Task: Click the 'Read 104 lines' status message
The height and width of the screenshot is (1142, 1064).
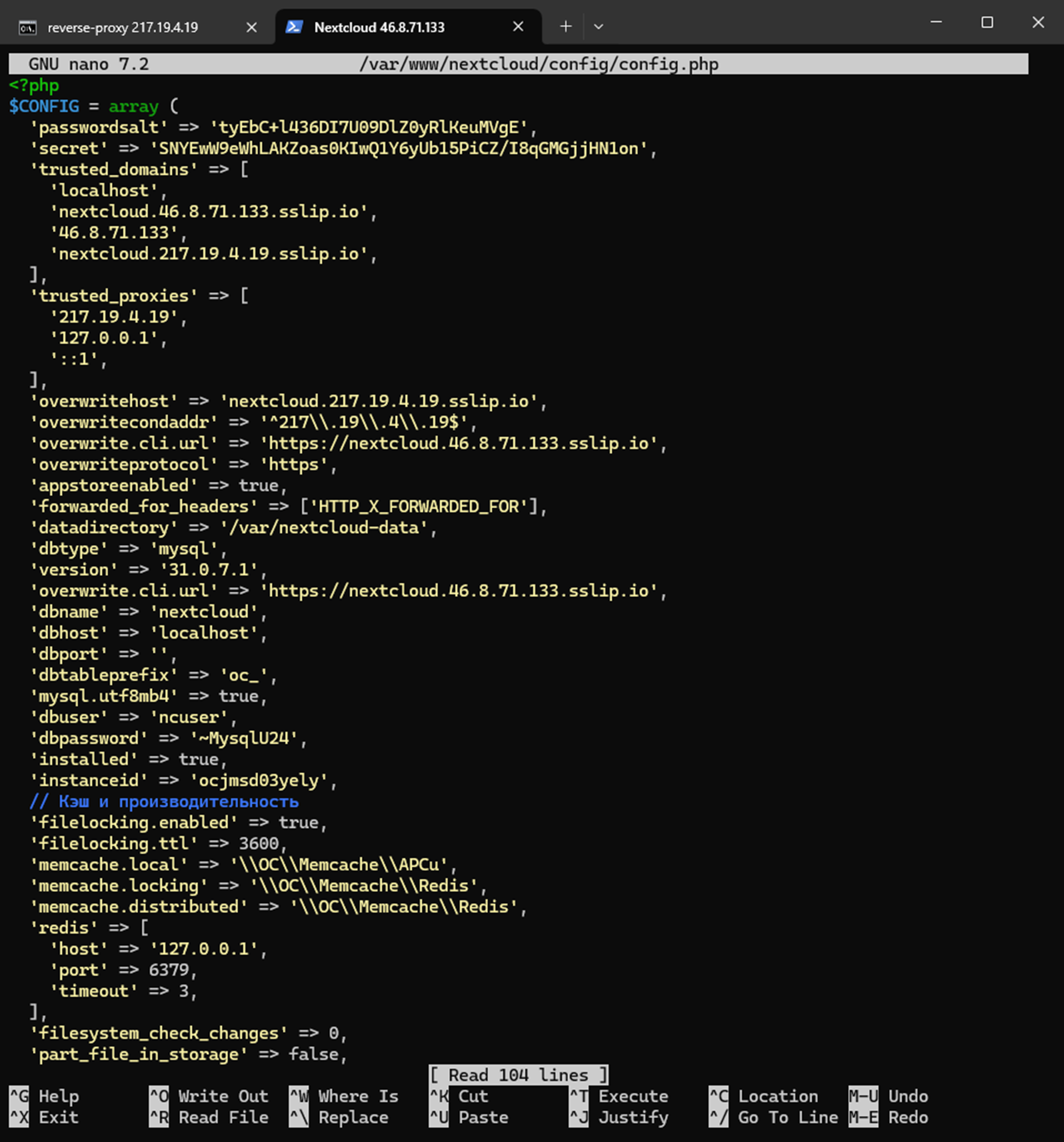Action: (x=519, y=1075)
